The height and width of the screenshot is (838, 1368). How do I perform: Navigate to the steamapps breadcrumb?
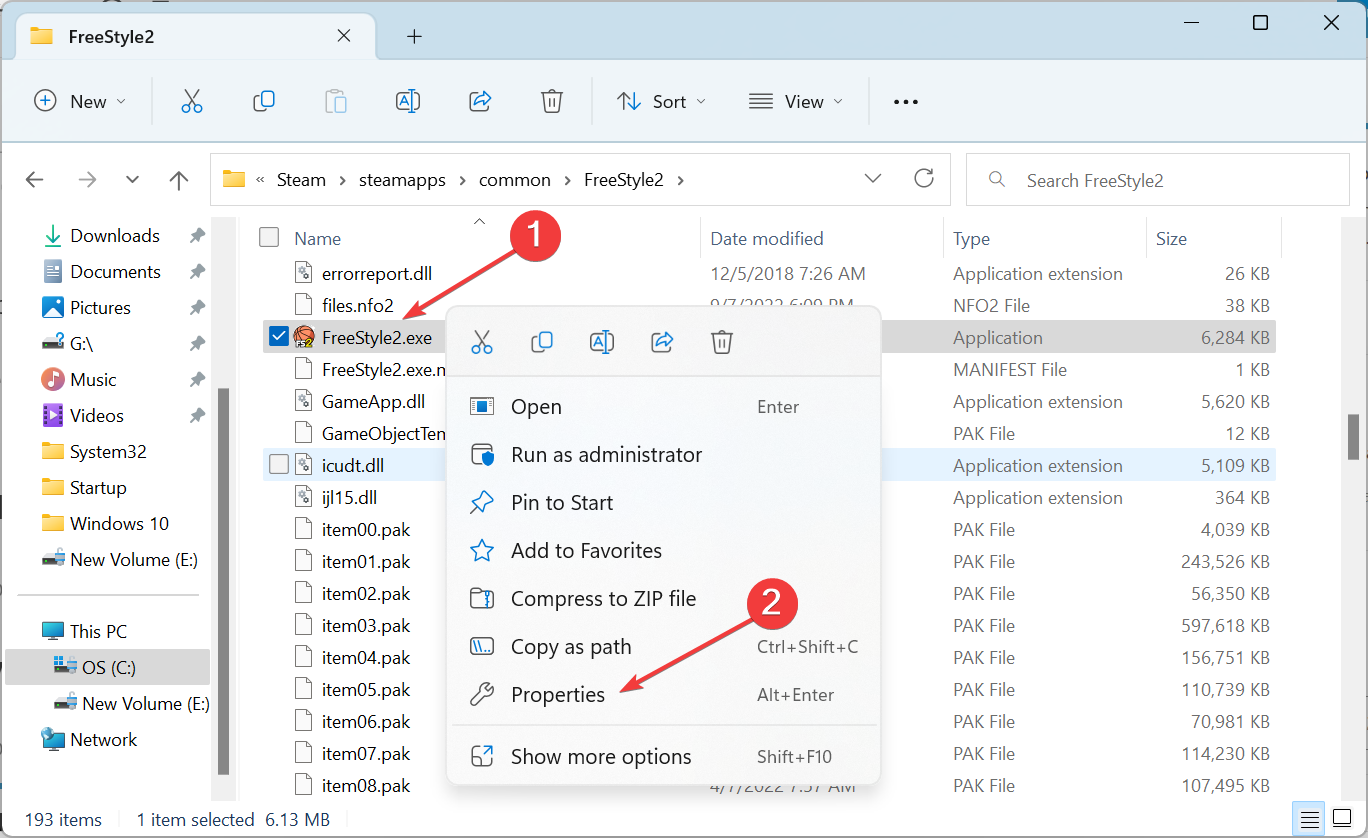tap(403, 180)
